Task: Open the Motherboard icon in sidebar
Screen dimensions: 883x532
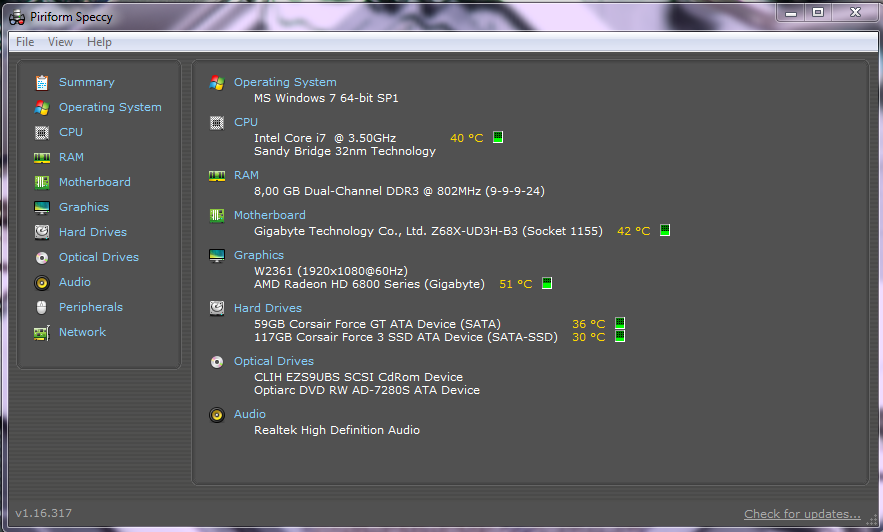Action: (42, 182)
